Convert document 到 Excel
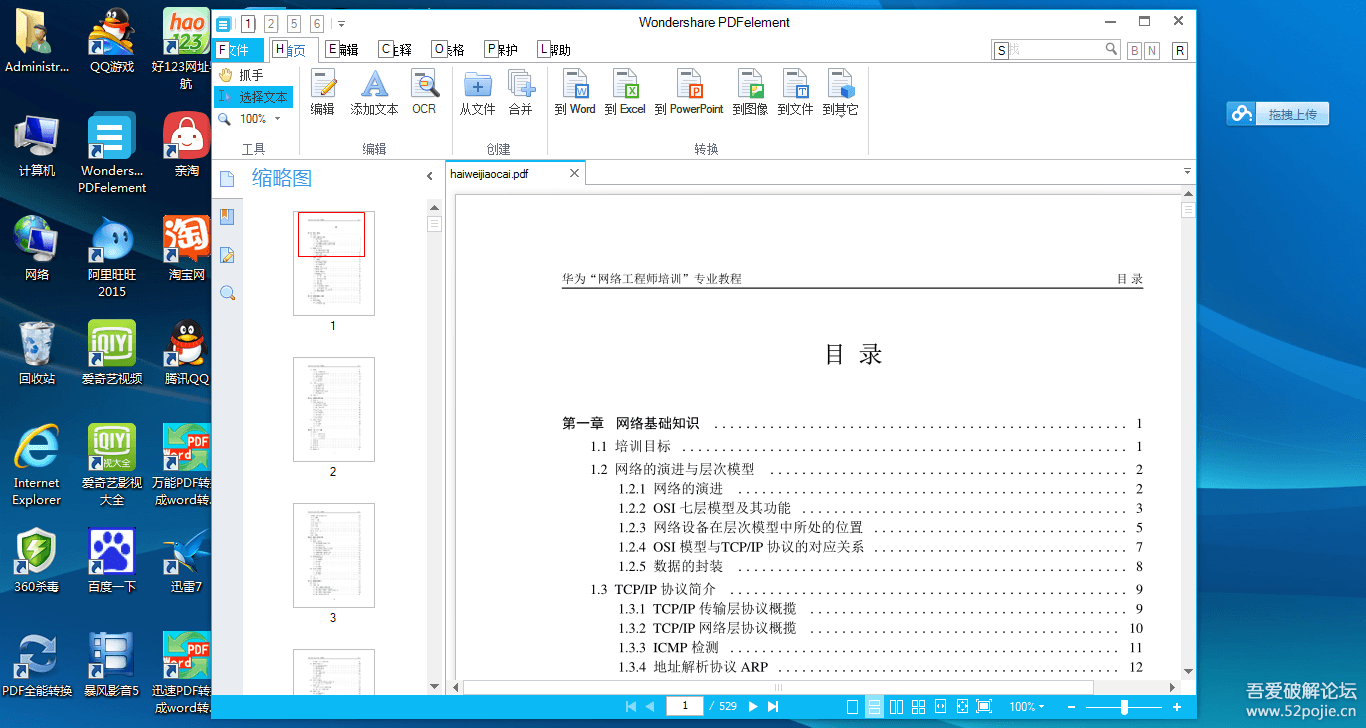This screenshot has width=1366, height=728. click(x=625, y=93)
